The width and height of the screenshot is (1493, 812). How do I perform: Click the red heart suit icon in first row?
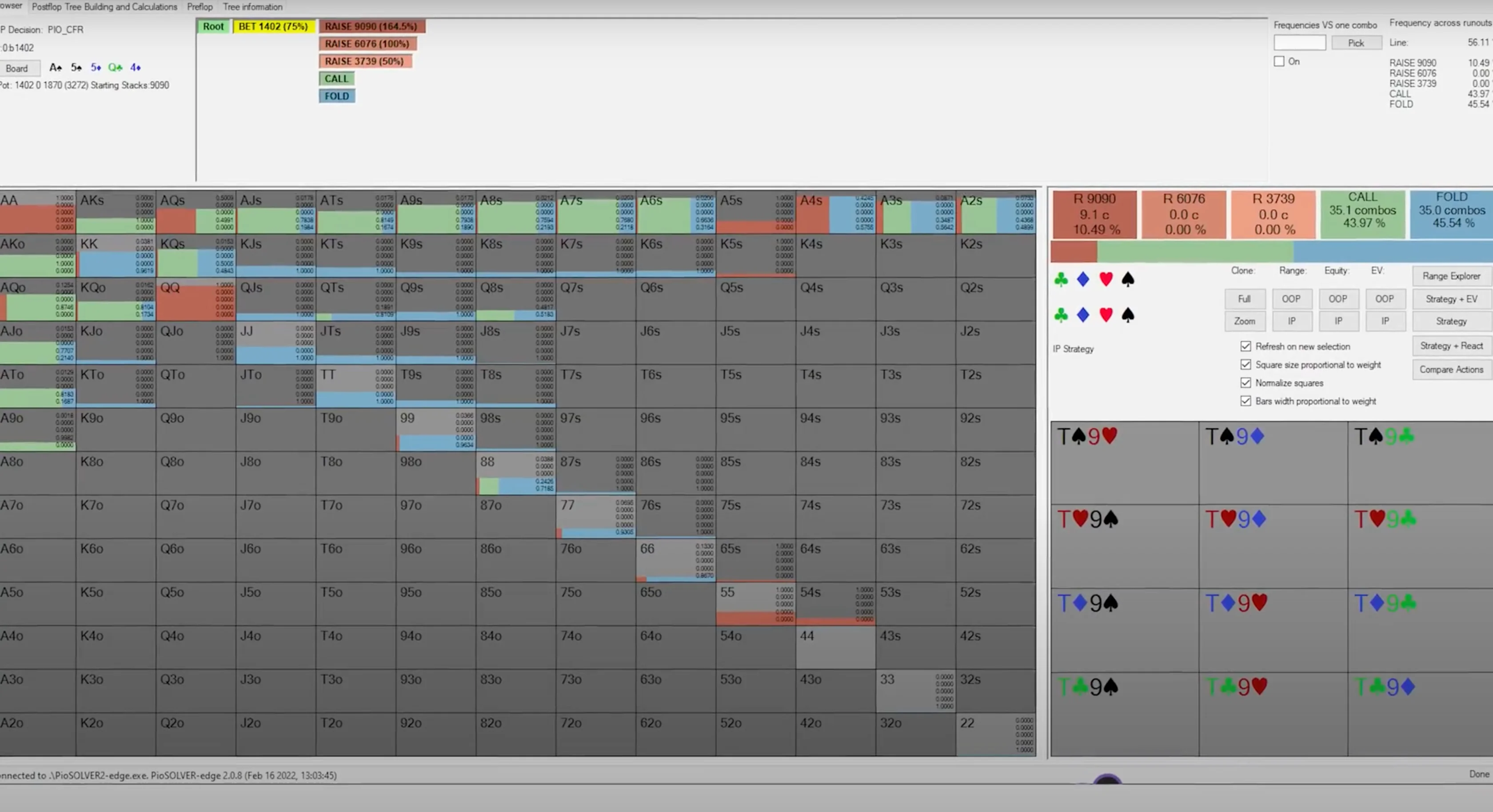pyautogui.click(x=1106, y=280)
